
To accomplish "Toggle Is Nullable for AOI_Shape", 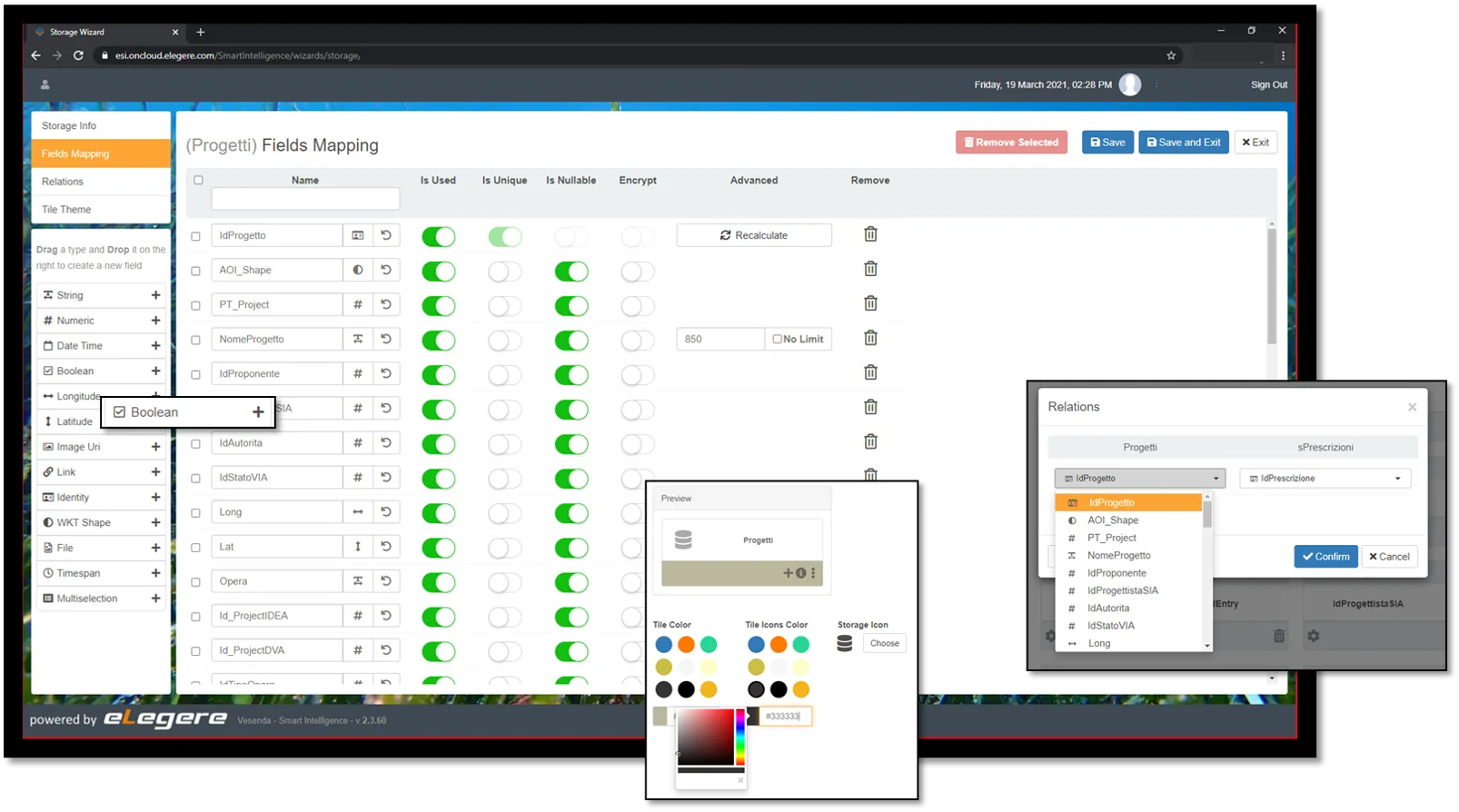I will click(571, 271).
